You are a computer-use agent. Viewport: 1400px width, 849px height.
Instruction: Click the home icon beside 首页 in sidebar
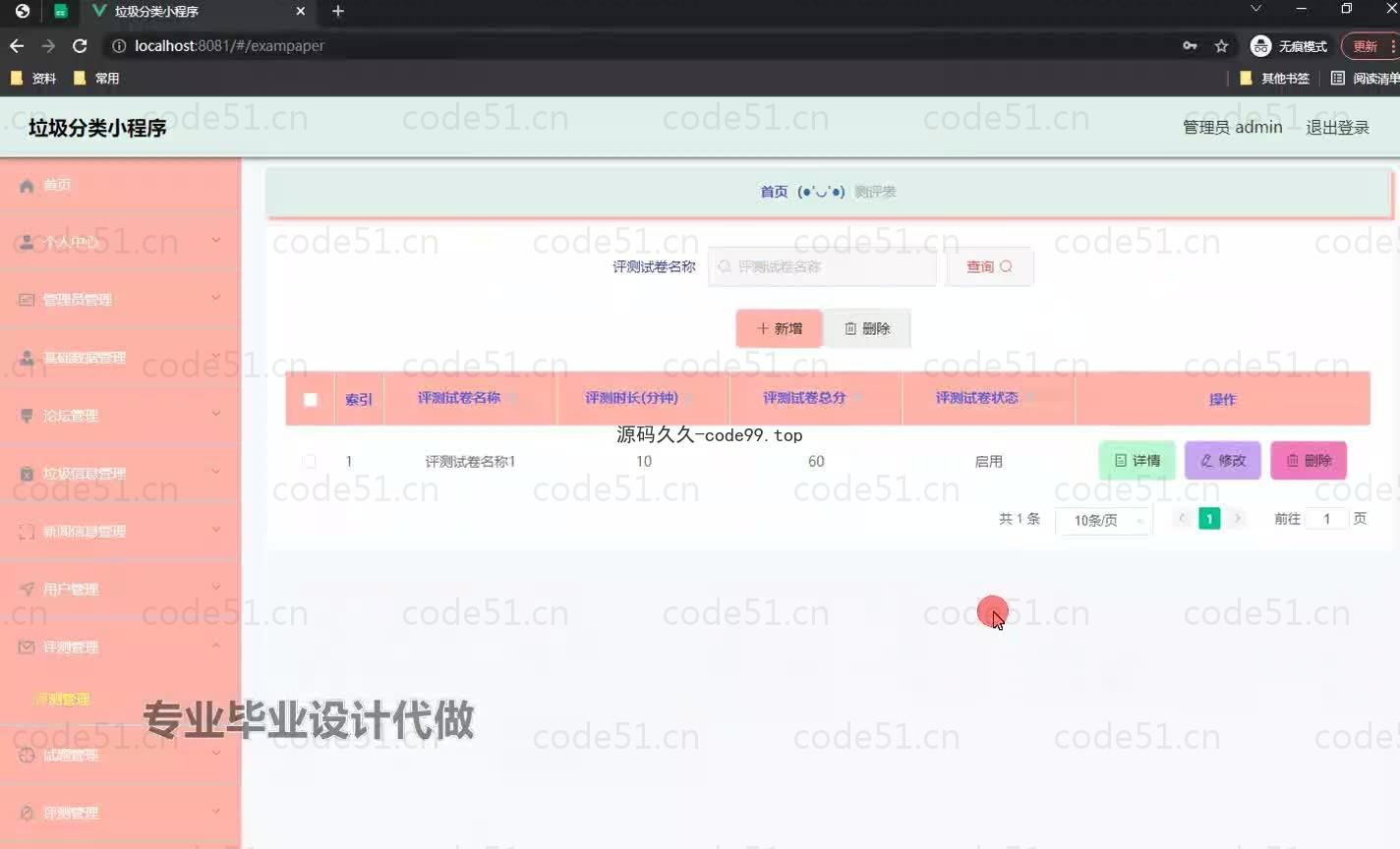27,186
